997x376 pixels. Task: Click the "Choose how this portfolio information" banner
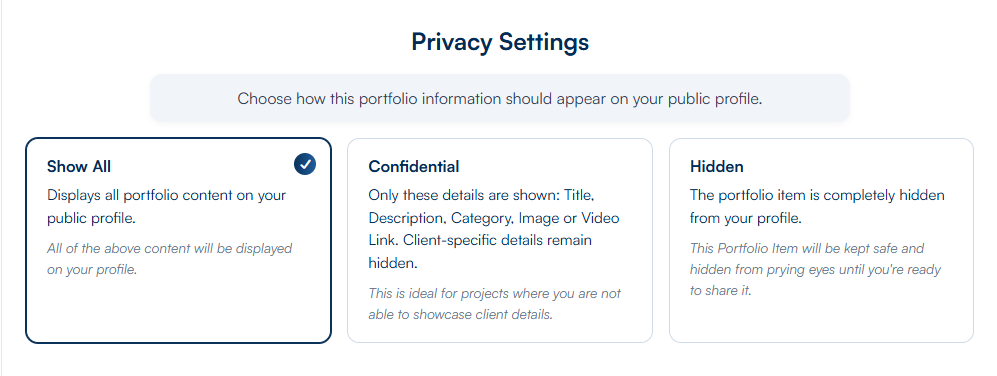500,99
